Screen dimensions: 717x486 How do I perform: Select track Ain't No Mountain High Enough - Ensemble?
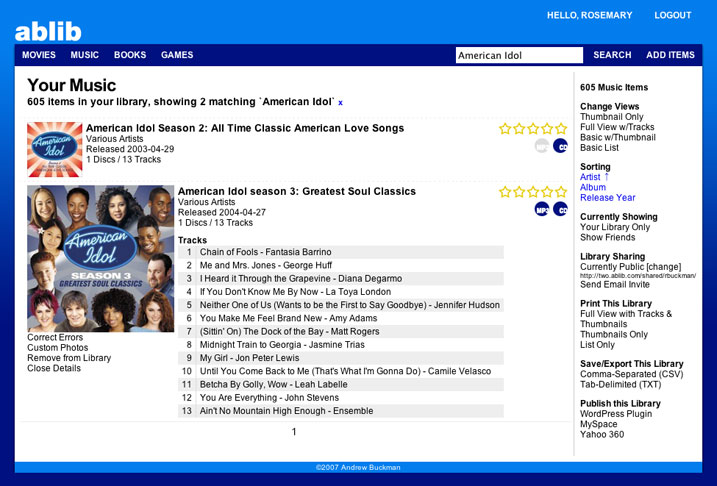coord(341,411)
